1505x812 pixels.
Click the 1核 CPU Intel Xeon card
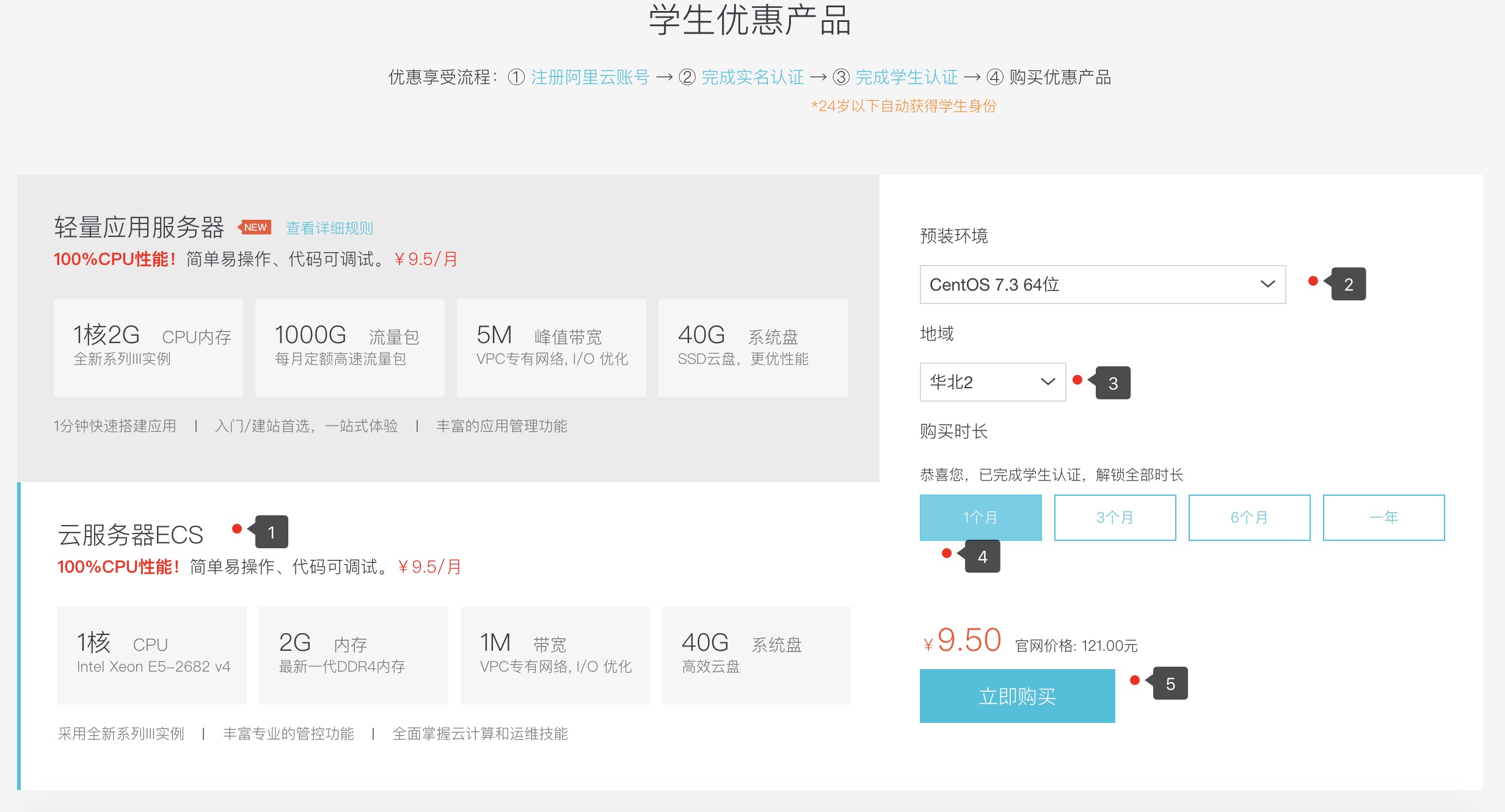pos(152,656)
